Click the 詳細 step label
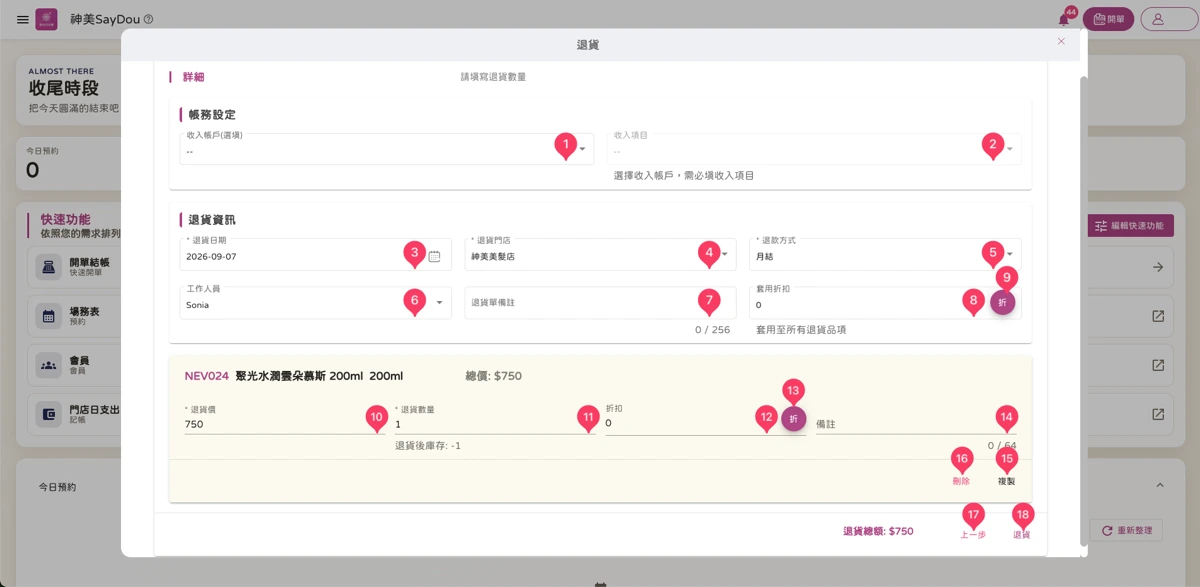 [x=193, y=77]
